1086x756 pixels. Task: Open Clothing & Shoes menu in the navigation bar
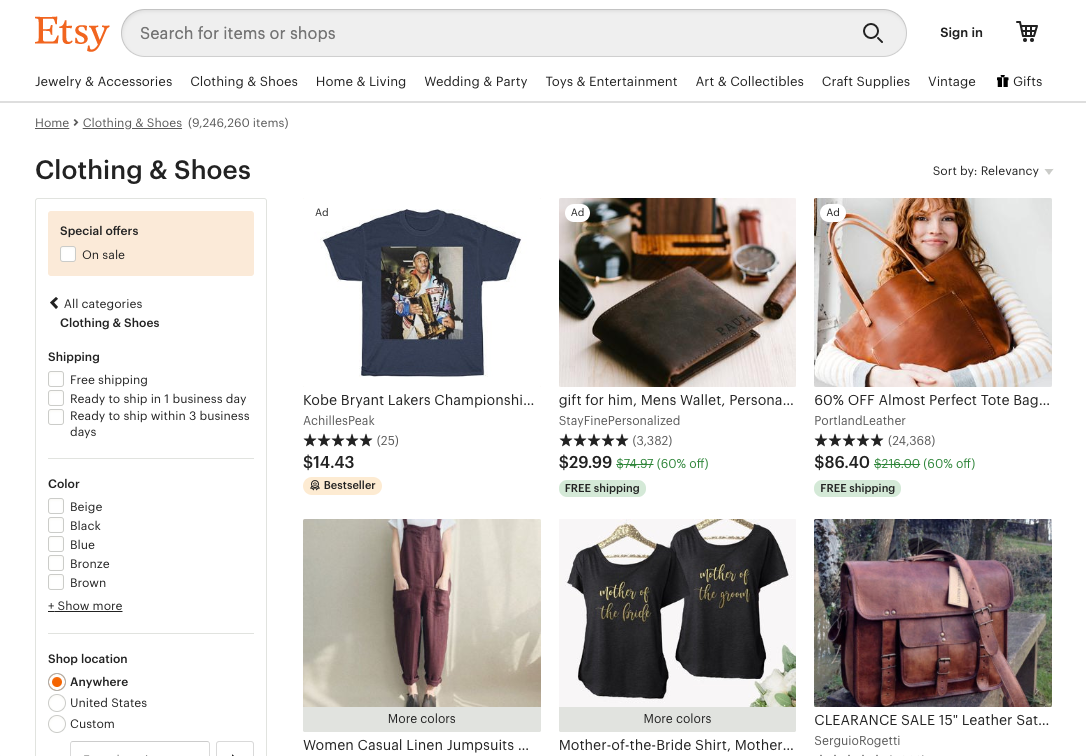(x=244, y=81)
